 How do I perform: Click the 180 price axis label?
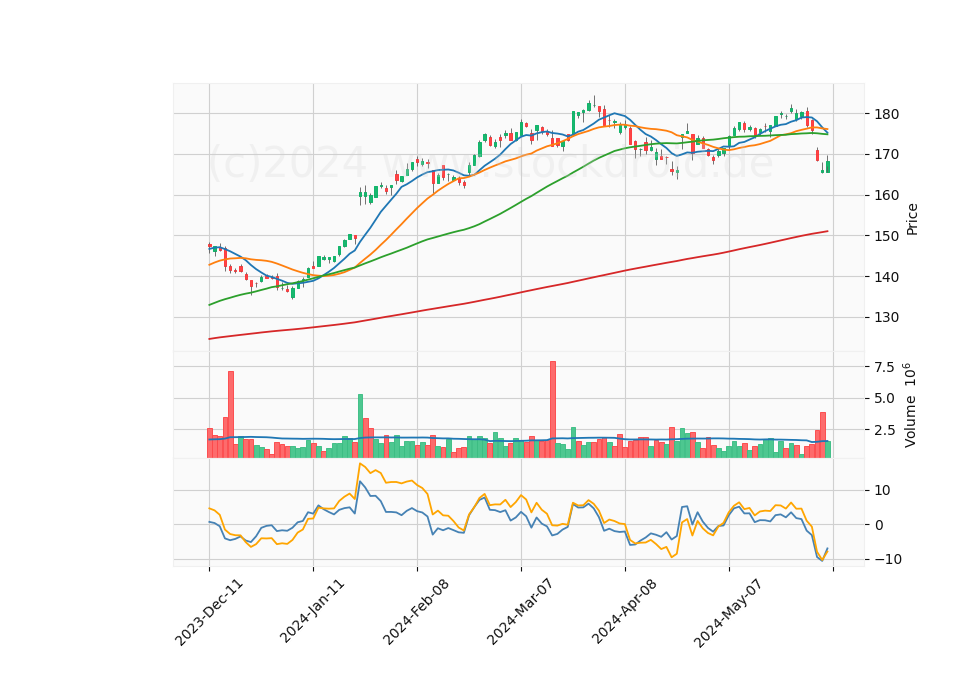[x=887, y=114]
